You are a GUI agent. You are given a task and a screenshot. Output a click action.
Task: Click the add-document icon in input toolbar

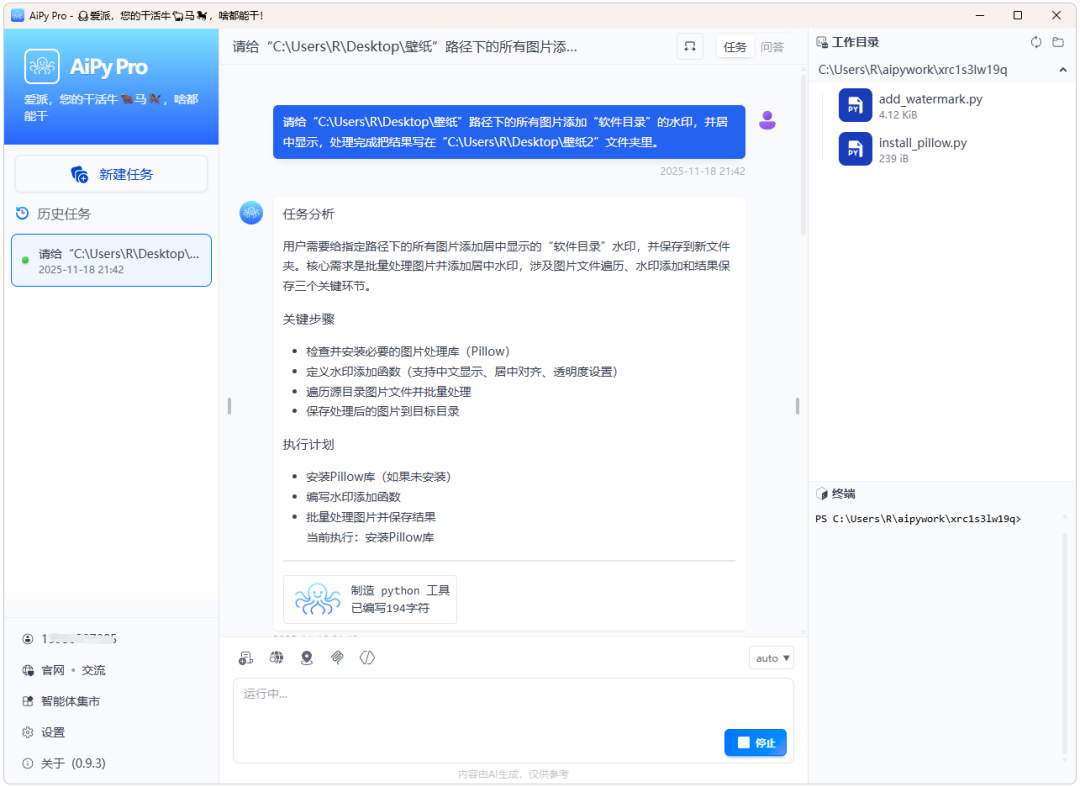click(246, 658)
